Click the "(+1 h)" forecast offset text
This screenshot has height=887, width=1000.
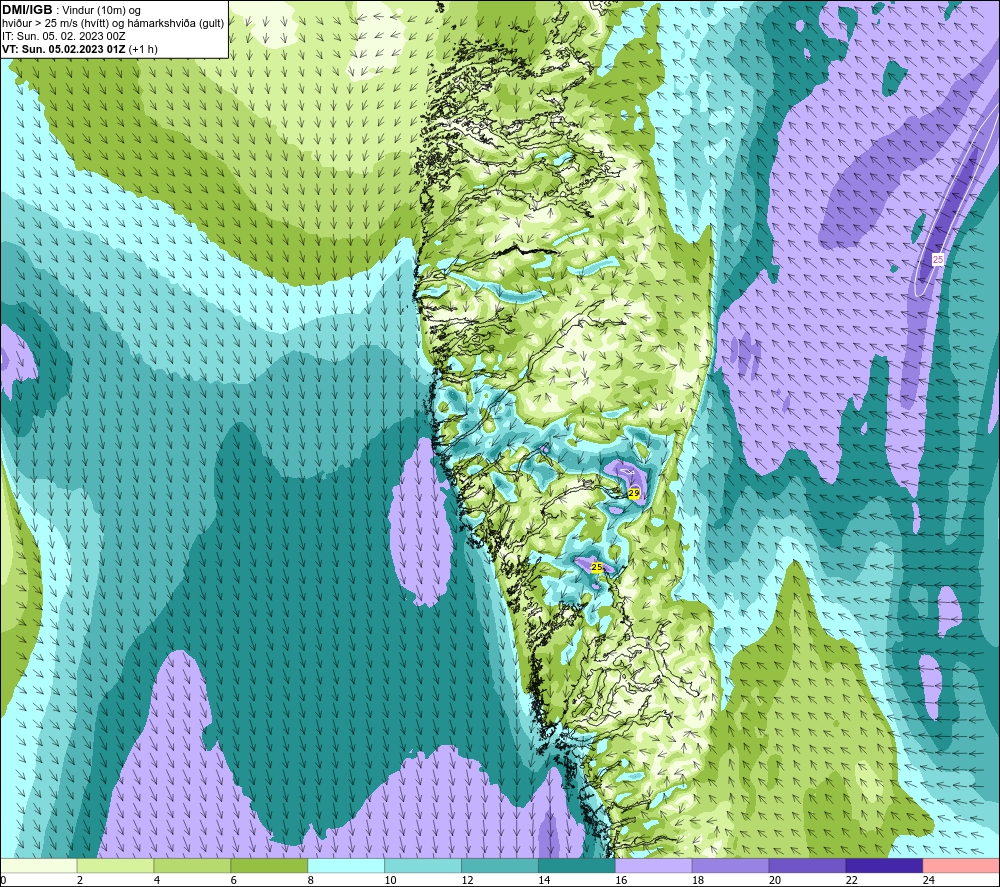[143, 49]
